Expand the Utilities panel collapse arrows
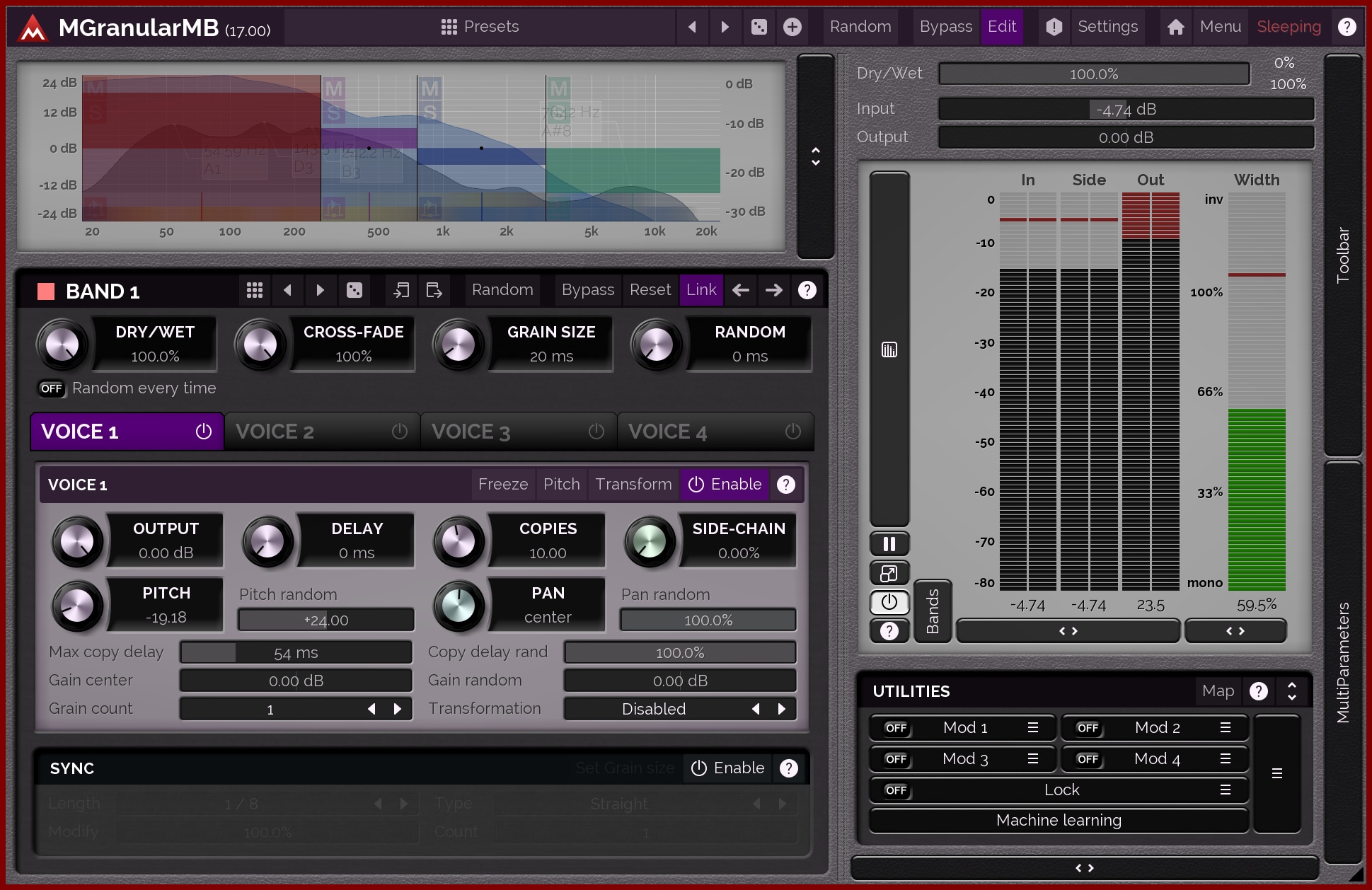1372x890 pixels. tap(1291, 691)
